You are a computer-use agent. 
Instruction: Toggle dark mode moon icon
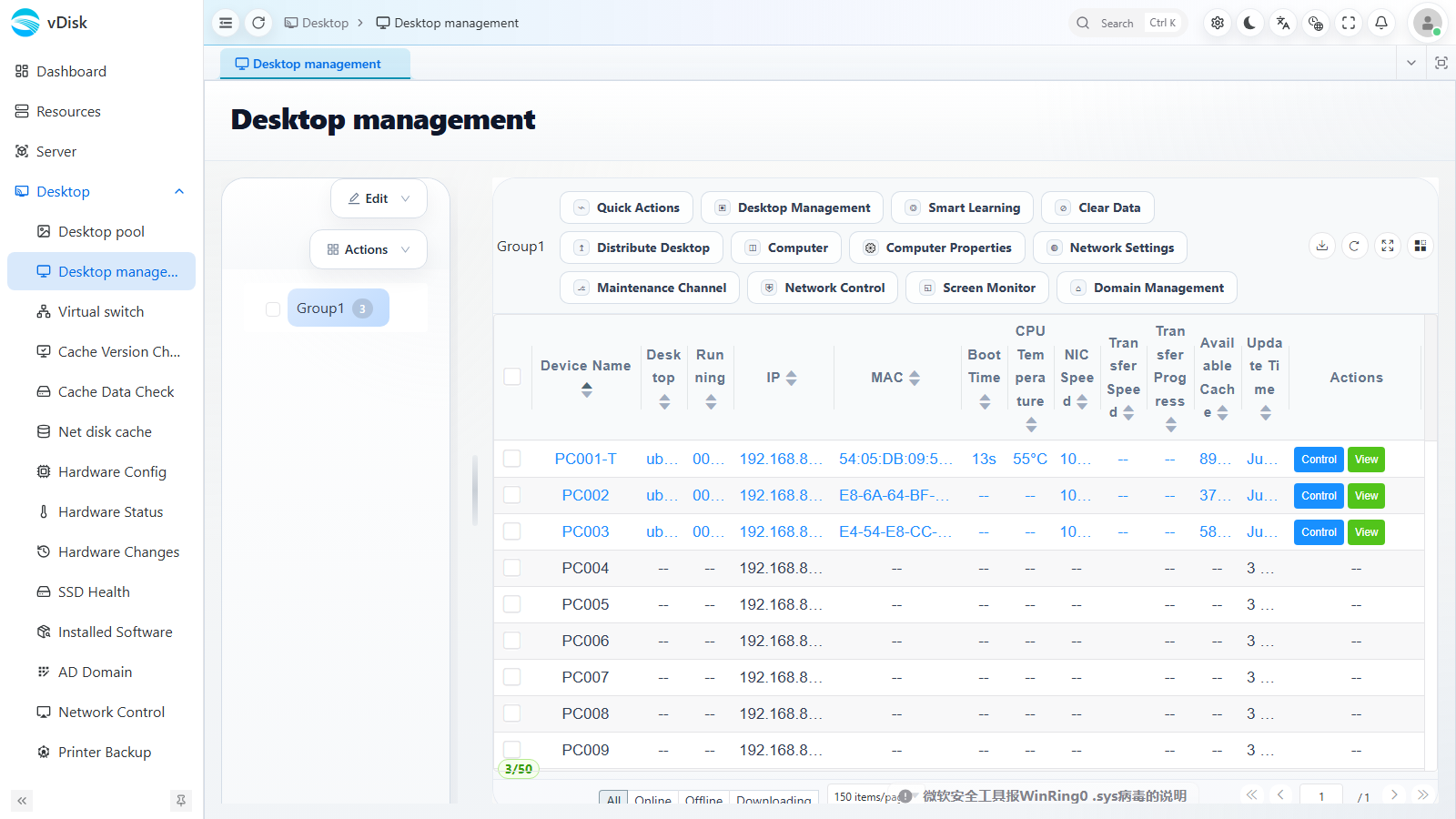click(1250, 23)
